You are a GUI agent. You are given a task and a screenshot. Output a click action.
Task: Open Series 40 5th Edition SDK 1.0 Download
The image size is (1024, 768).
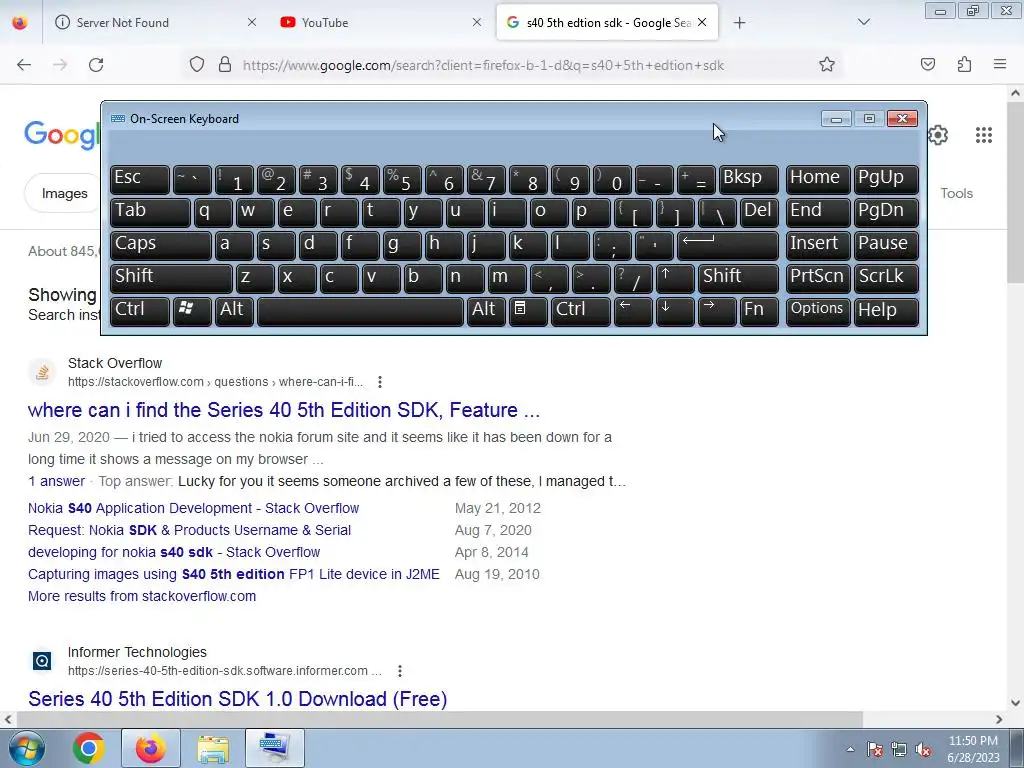coord(237,699)
